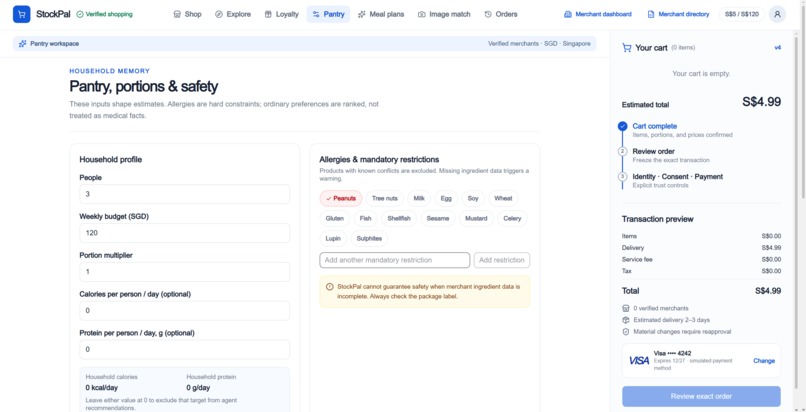806x412 pixels.
Task: Click the 'Household protein' summary value
Action: (x=198, y=388)
